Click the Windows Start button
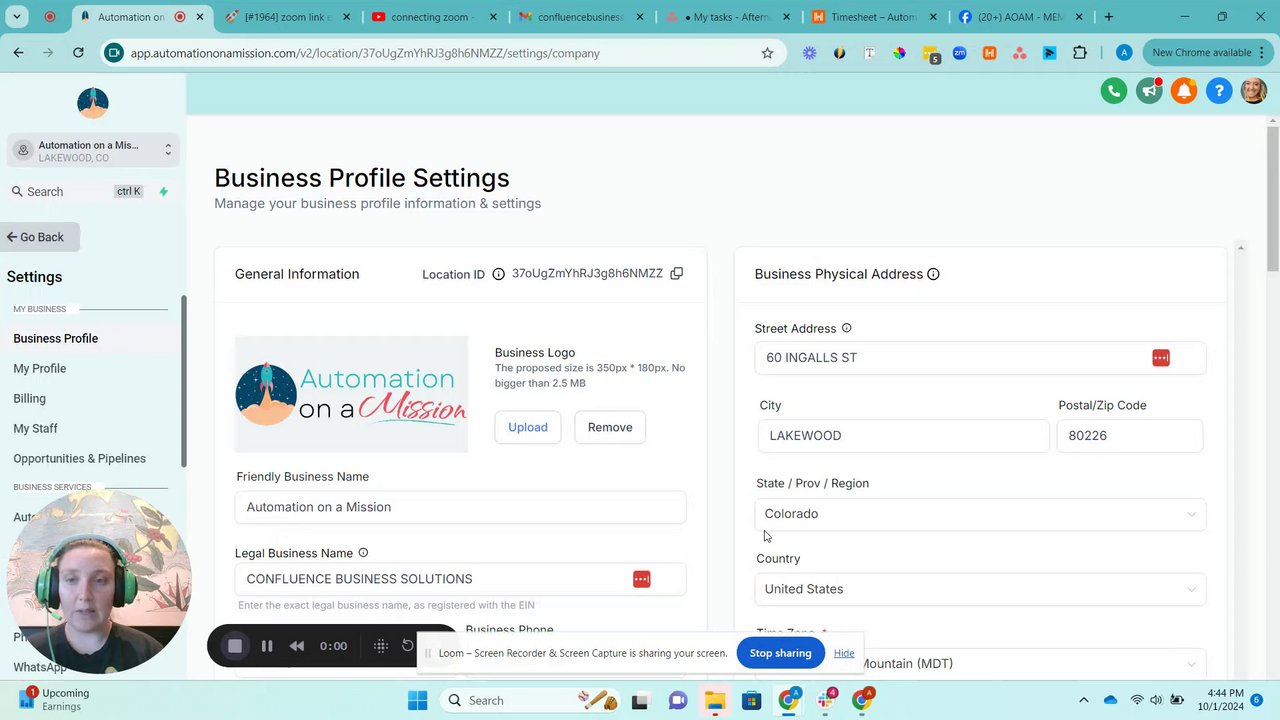This screenshot has width=1280, height=720. click(417, 700)
